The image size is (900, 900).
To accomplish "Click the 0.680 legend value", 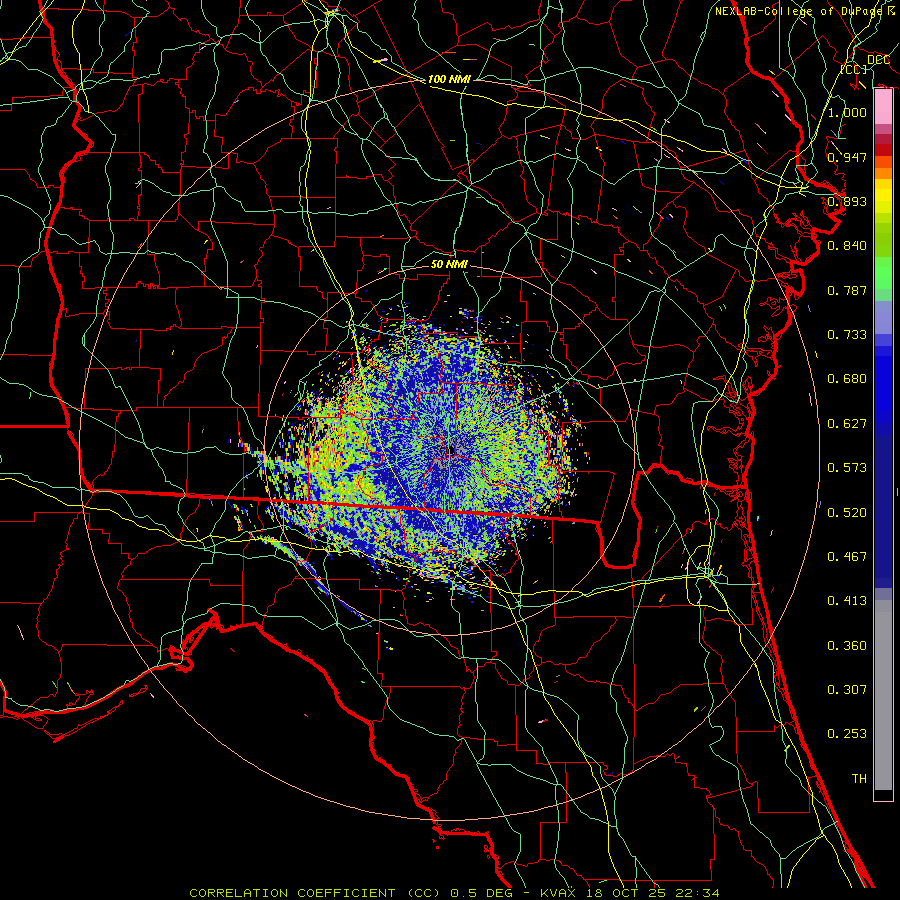I will click(847, 379).
